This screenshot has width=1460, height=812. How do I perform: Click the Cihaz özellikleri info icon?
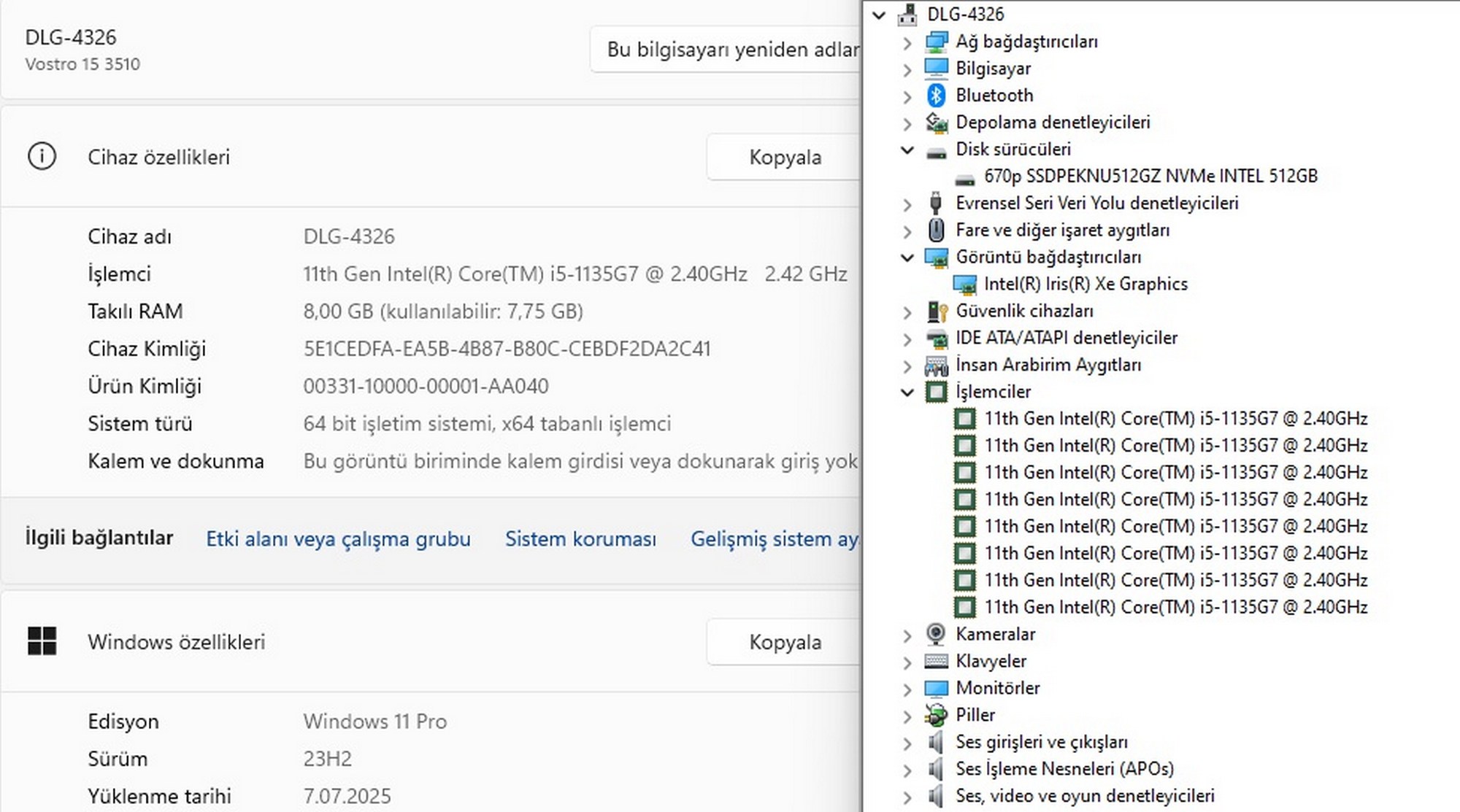pyautogui.click(x=42, y=157)
